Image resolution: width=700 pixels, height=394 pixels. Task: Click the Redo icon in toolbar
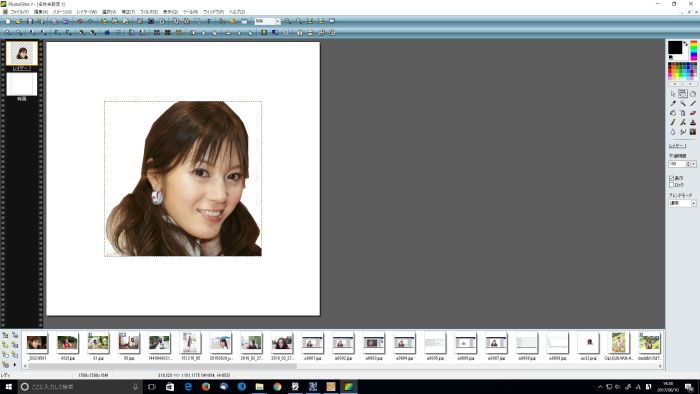(90, 21)
